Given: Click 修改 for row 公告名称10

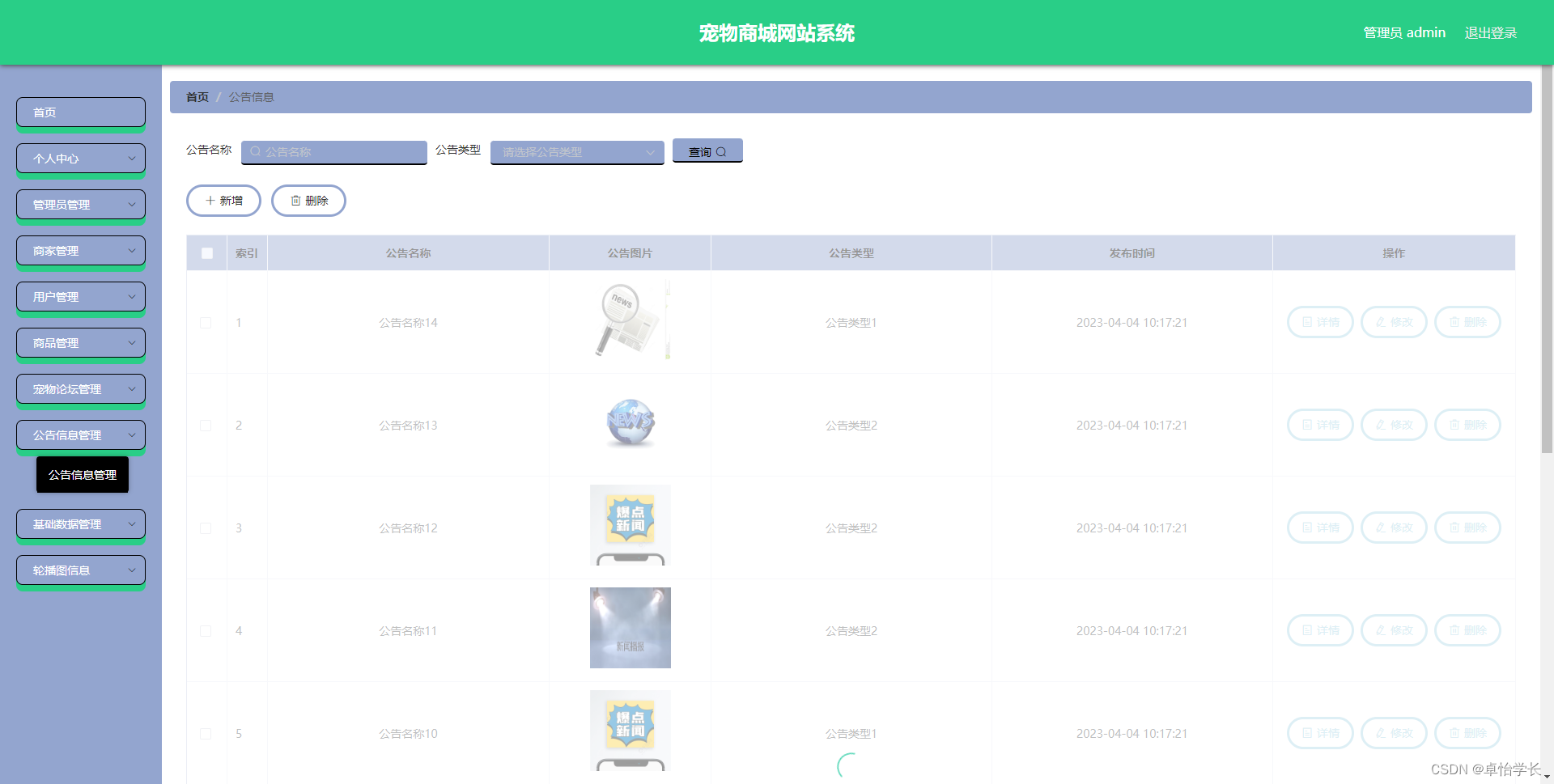Looking at the screenshot, I should pyautogui.click(x=1394, y=733).
